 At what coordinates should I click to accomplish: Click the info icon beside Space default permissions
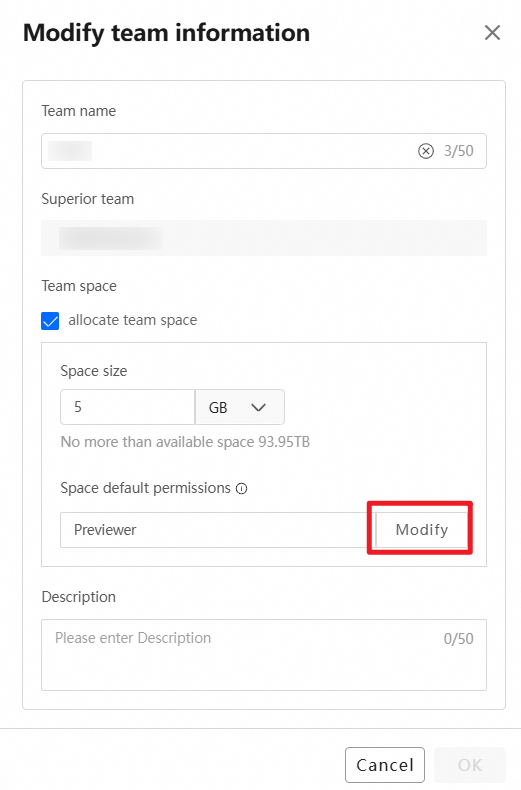coord(242,489)
